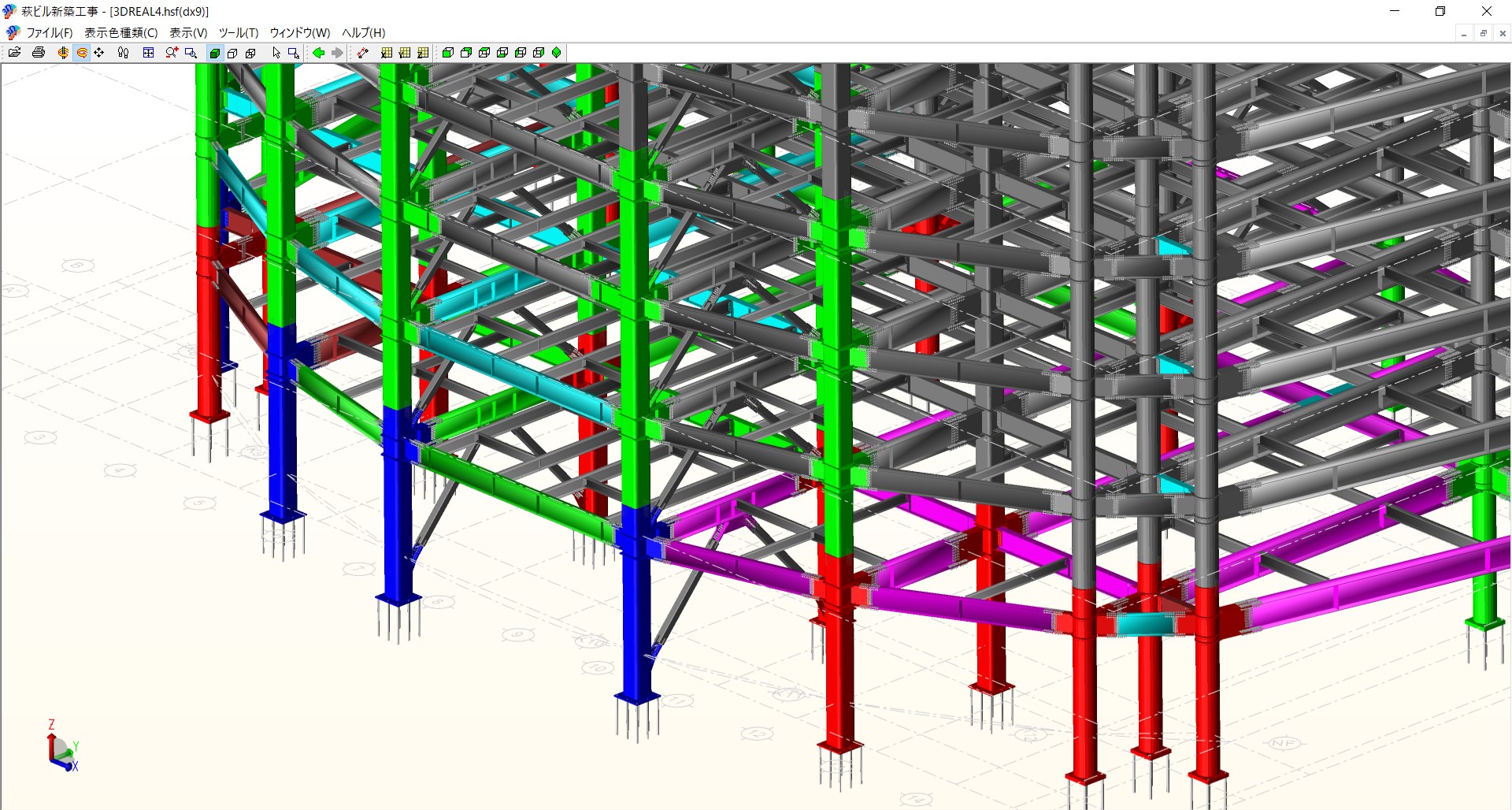Activate the walkthrough footprints tool
Image resolution: width=1512 pixels, height=810 pixels.
click(x=124, y=53)
